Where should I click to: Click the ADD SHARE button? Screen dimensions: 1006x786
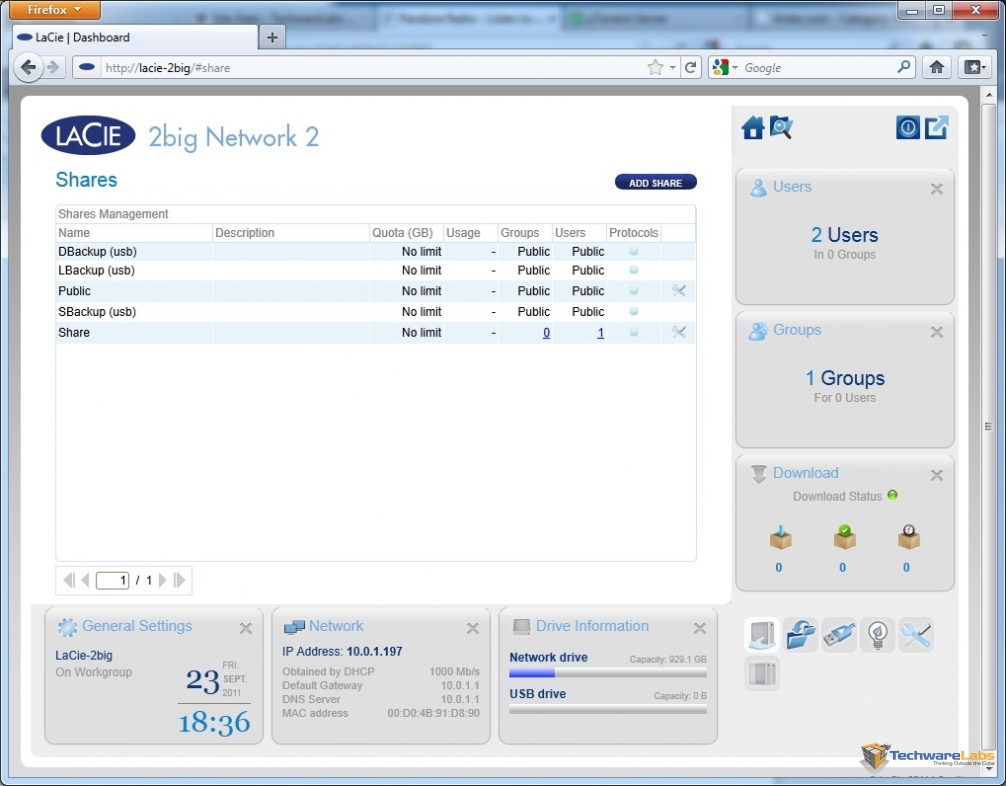tap(656, 183)
